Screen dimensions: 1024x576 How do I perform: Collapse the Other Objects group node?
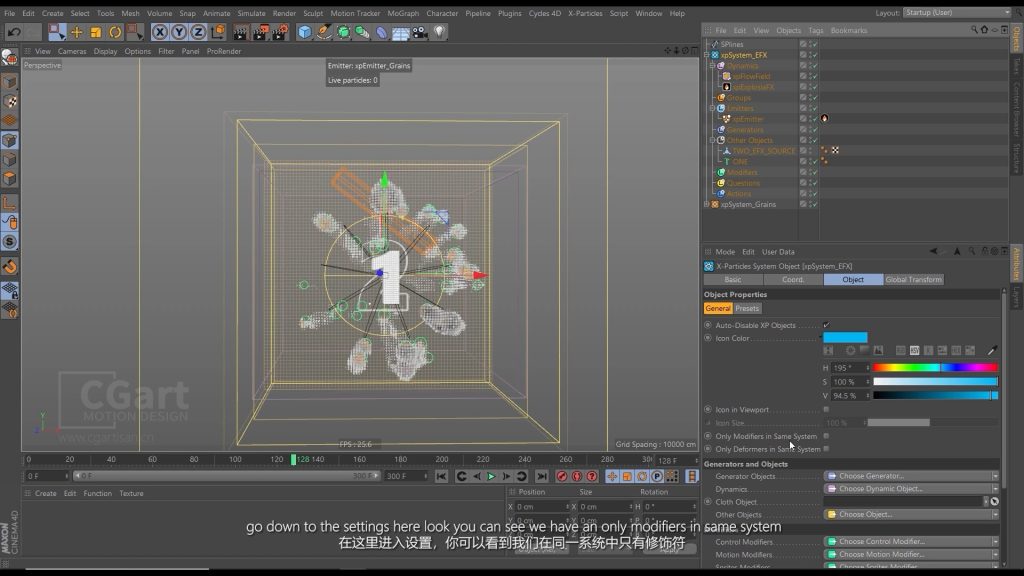point(712,140)
